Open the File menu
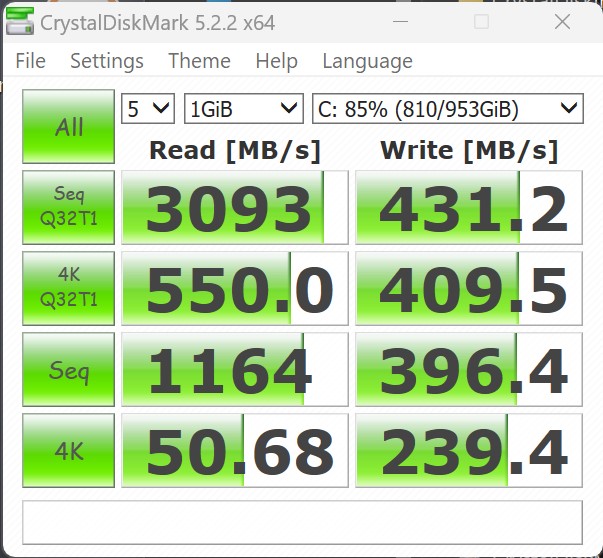The image size is (603, 558). [x=30, y=61]
